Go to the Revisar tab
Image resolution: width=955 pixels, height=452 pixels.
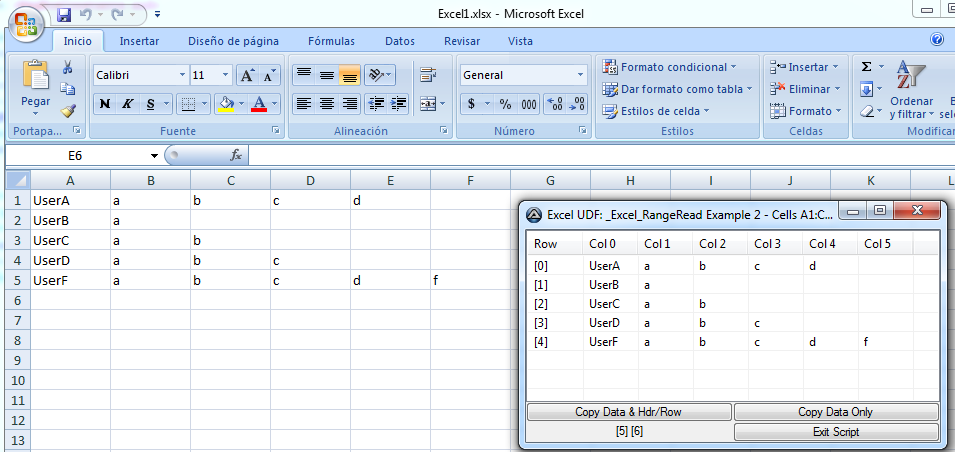[462, 41]
